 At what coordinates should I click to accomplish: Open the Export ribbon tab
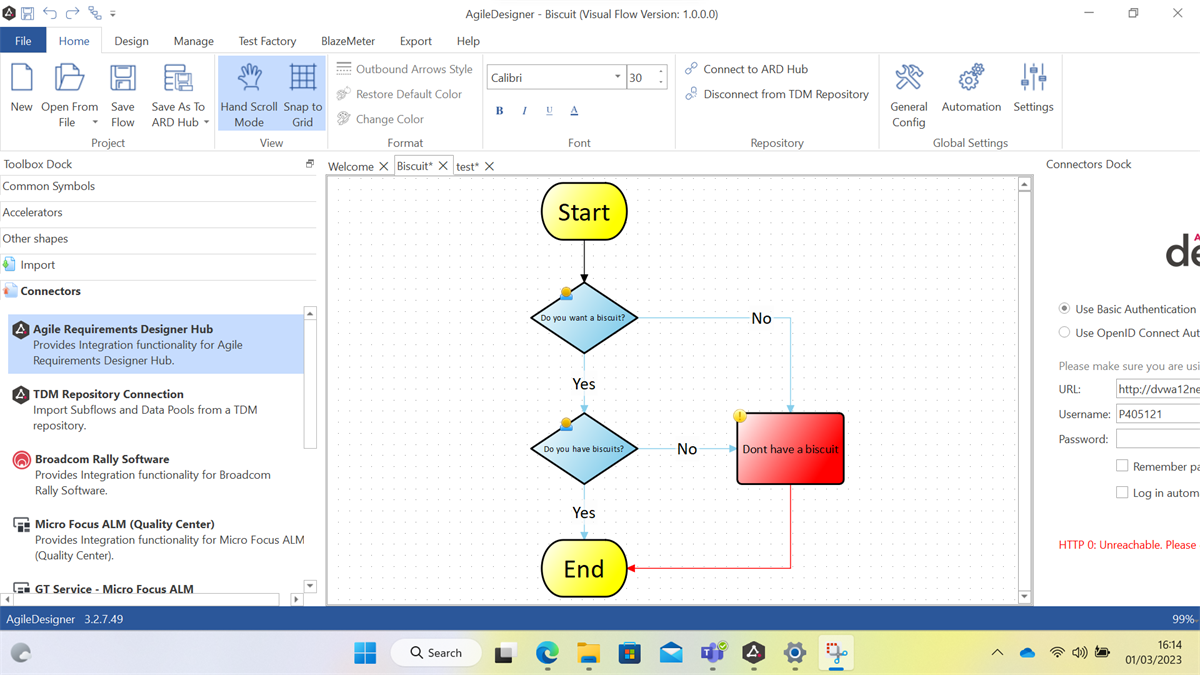pos(416,41)
